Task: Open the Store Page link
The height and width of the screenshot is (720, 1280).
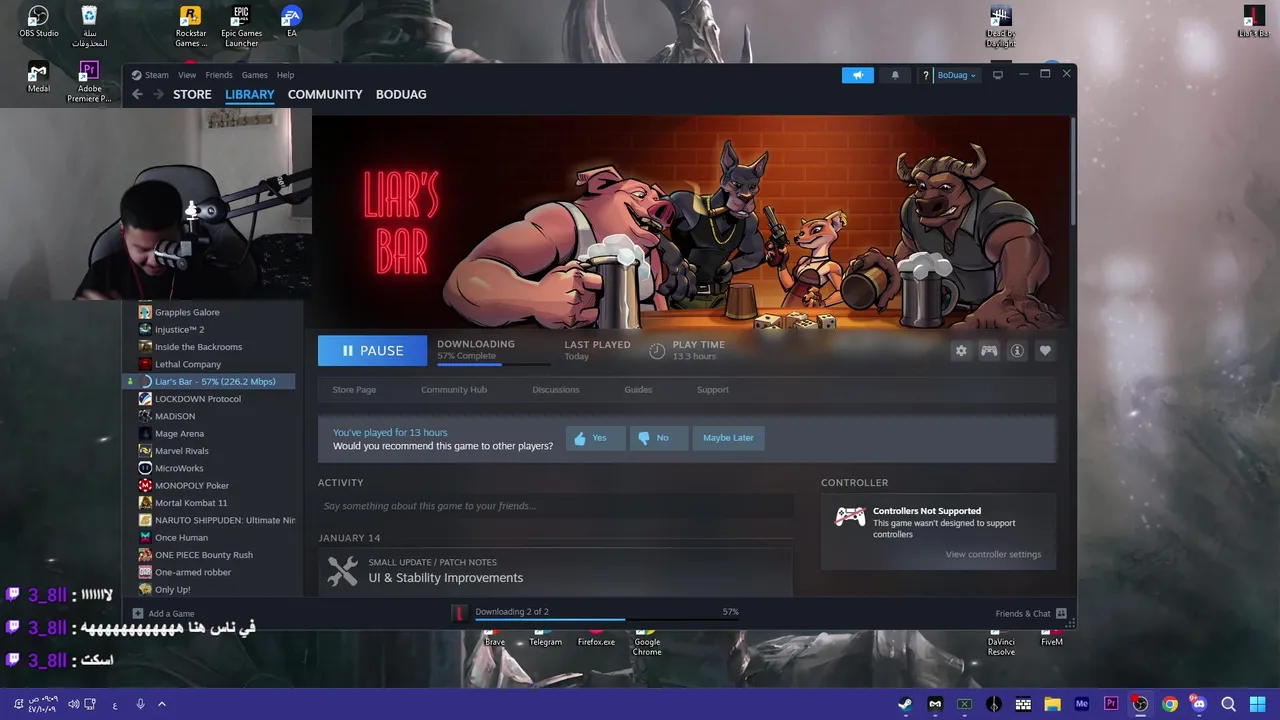Action: coord(354,390)
